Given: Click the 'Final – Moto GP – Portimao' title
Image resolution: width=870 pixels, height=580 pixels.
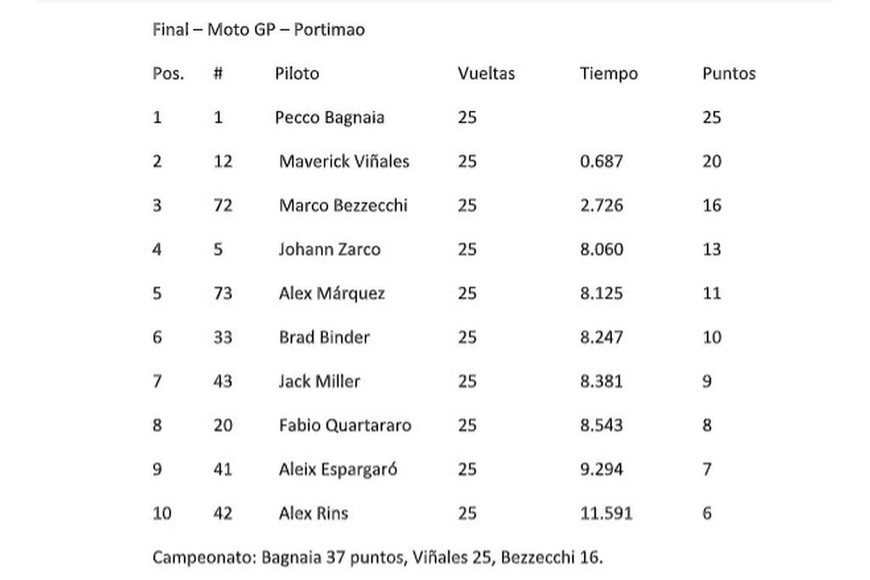Looking at the screenshot, I should pyautogui.click(x=258, y=29).
